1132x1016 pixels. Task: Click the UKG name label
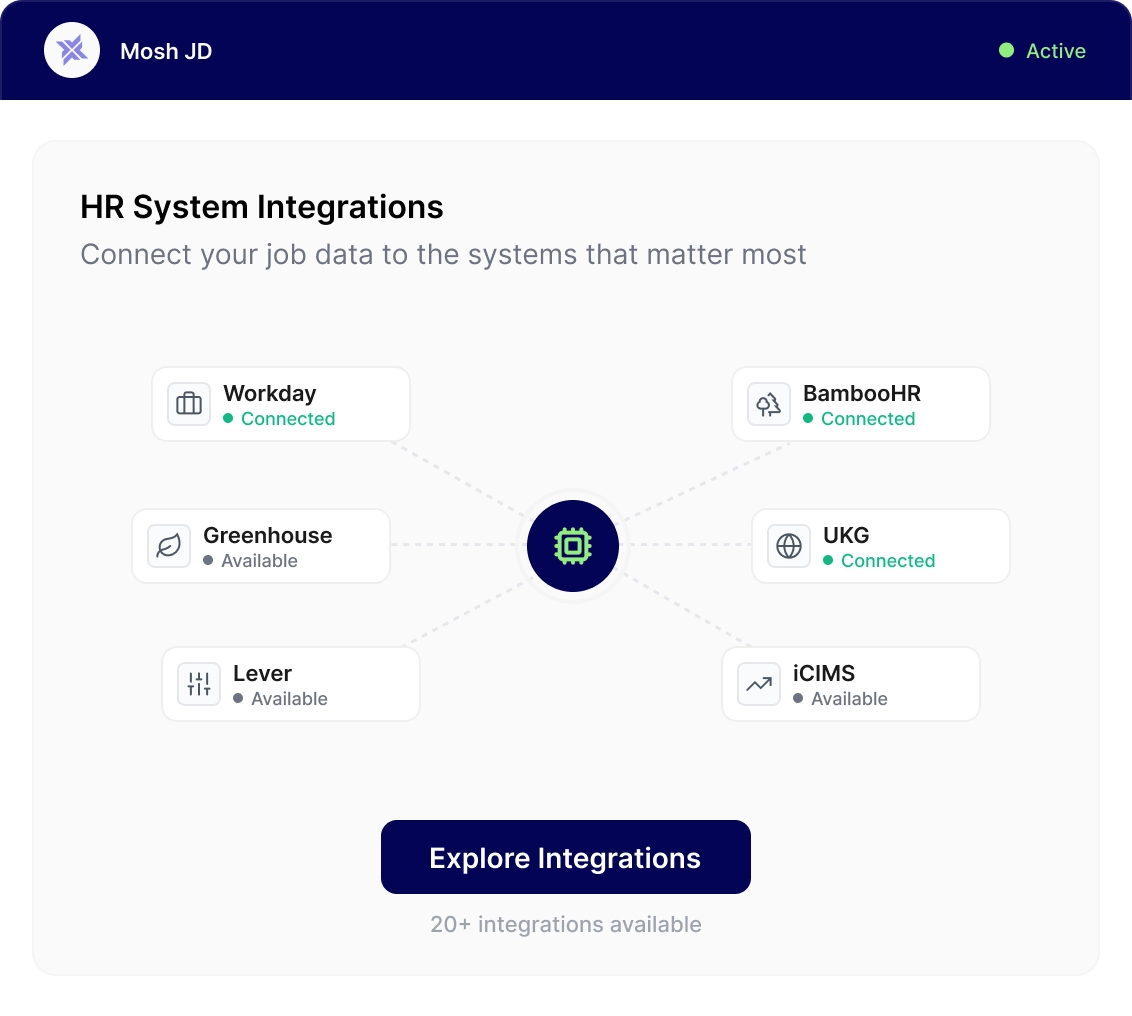[x=846, y=536]
